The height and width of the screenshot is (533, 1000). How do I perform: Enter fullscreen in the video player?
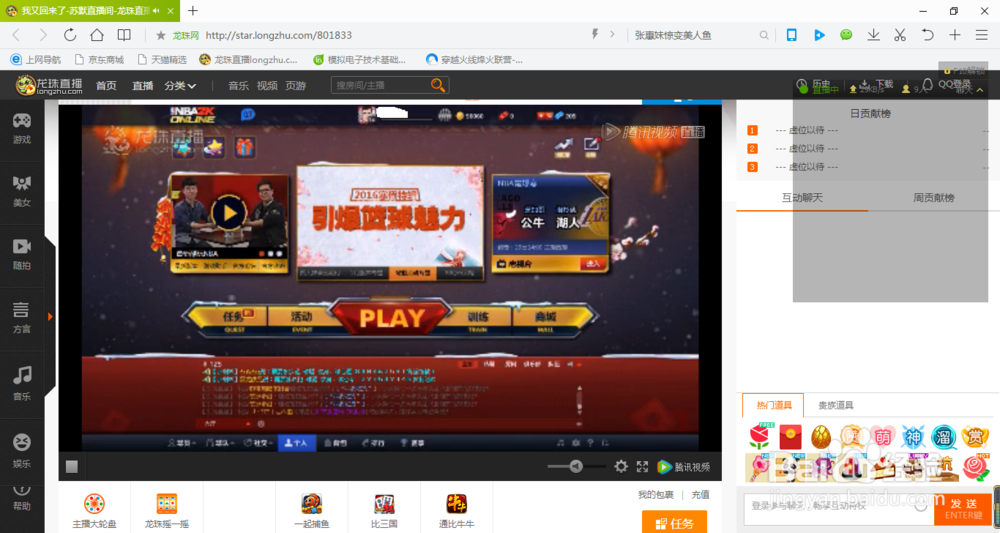coord(642,467)
